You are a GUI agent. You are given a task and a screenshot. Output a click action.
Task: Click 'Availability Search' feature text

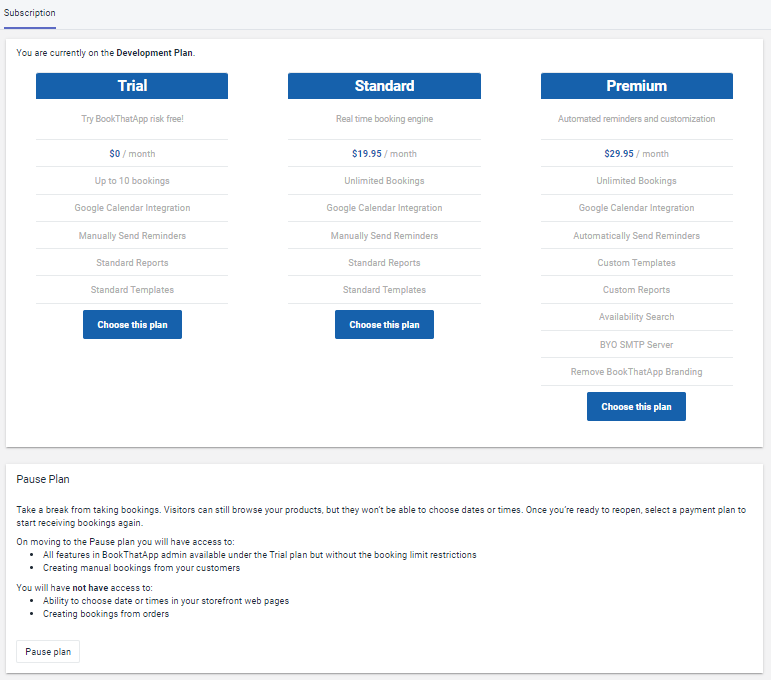636,317
